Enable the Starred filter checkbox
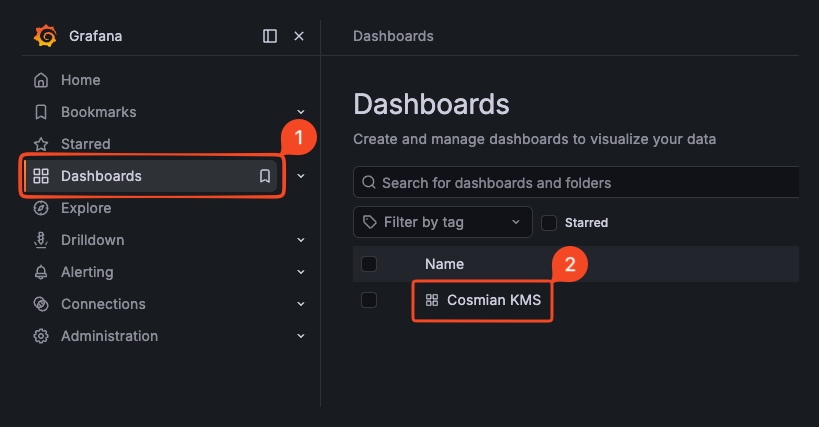 (x=549, y=222)
